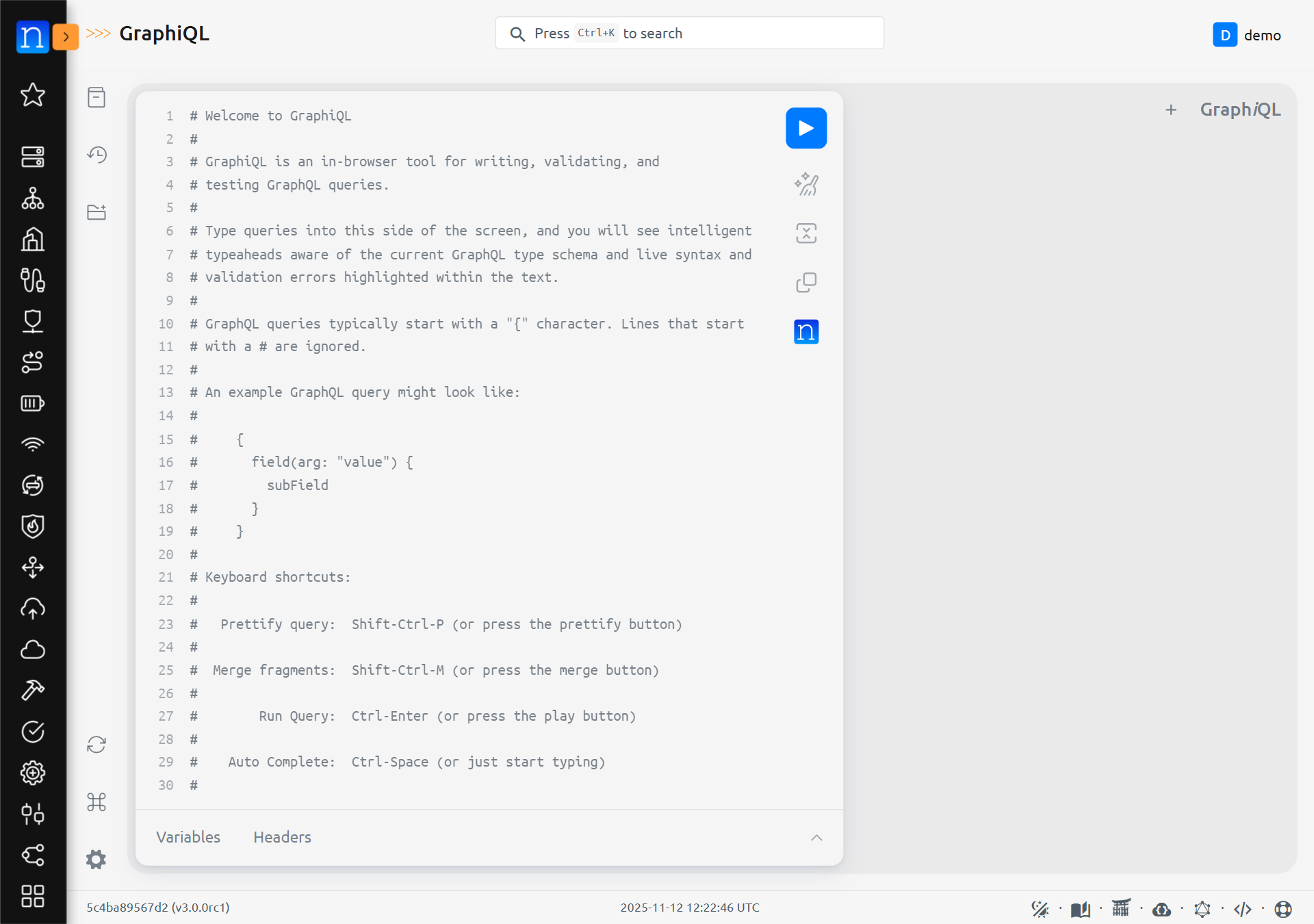1314x924 pixels.
Task: Toggle theme icon in status bar
Action: (x=1040, y=908)
